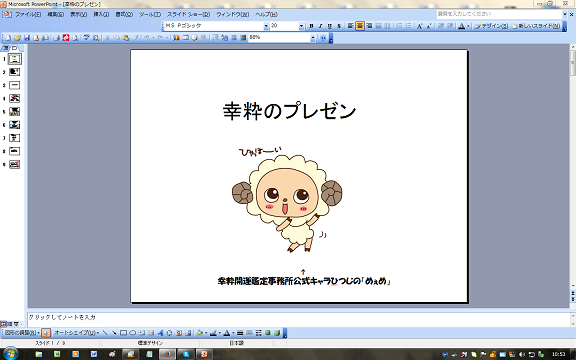Viewport: 576px width, 360px height.
Task: Choose the line drawing tool
Action: tap(105, 333)
